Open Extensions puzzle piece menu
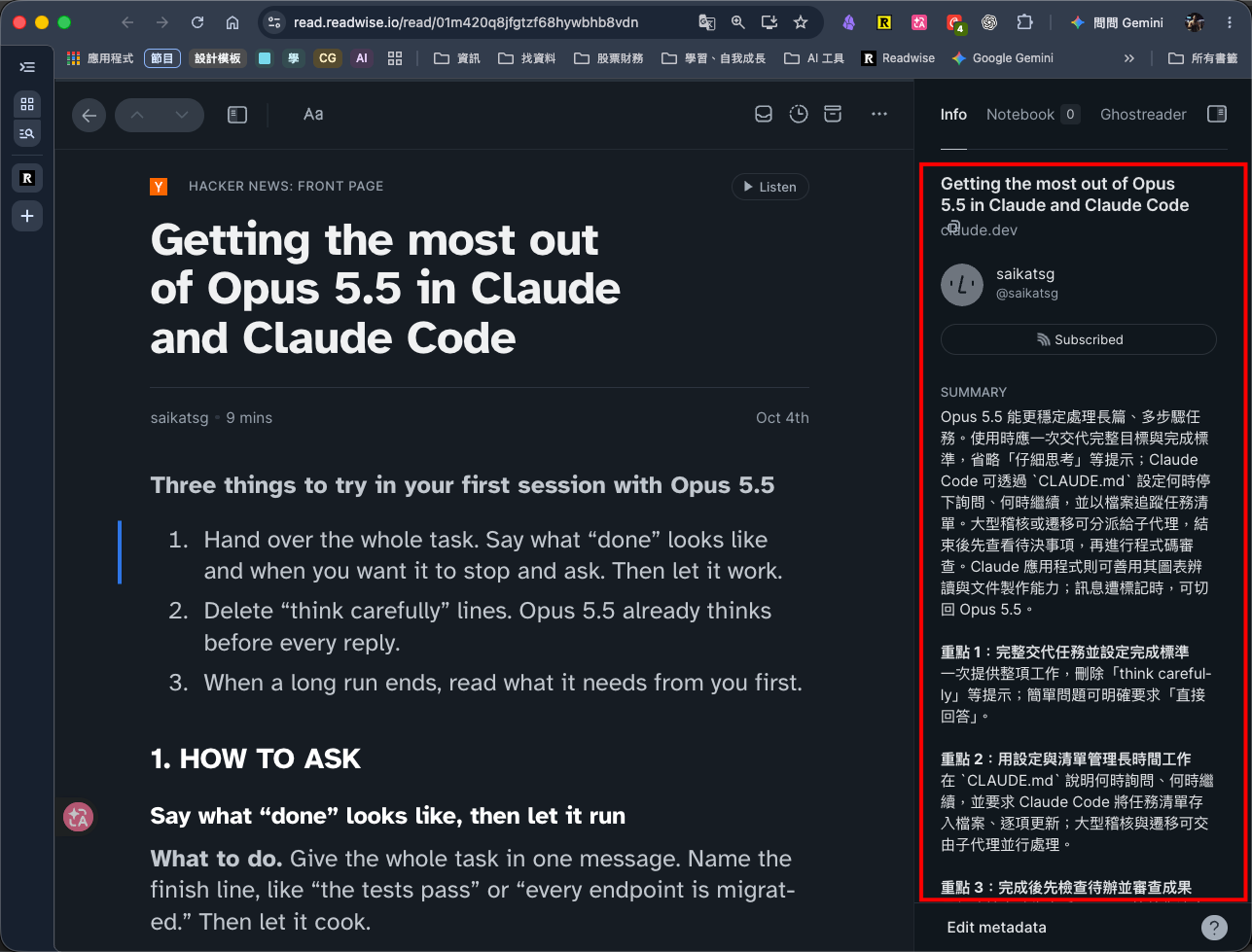This screenshot has height=952, width=1252. [x=1024, y=22]
